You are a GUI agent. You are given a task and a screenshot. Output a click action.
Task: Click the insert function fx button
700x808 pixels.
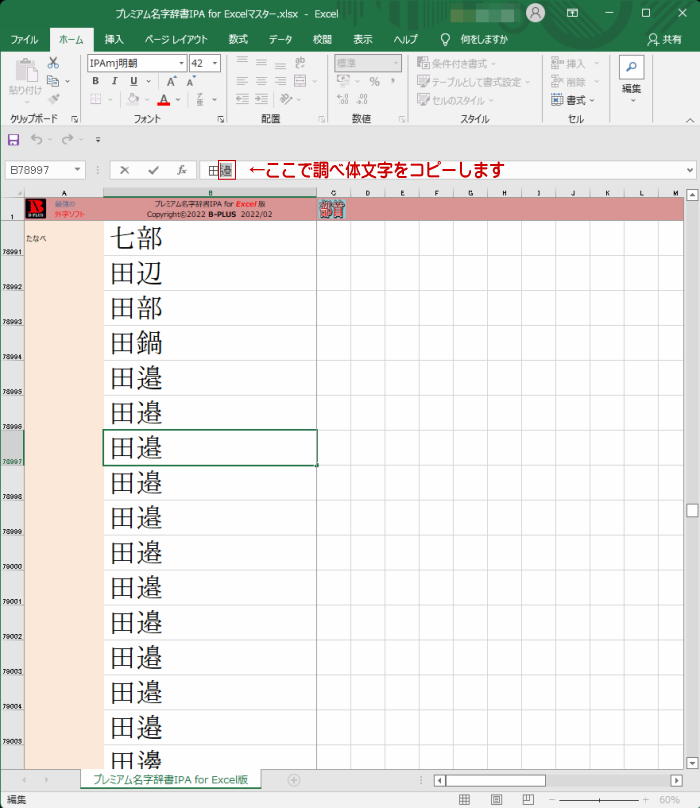tap(181, 170)
